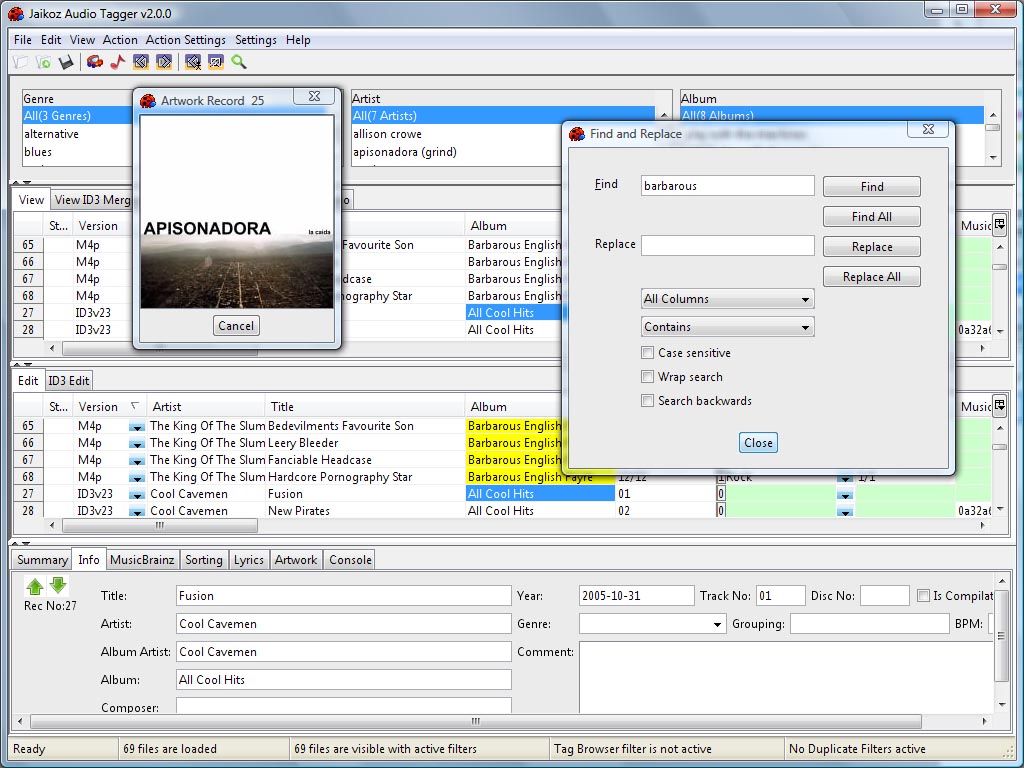This screenshot has width=1024, height=768.
Task: Enable the Case sensitive checkbox
Action: [x=647, y=353]
